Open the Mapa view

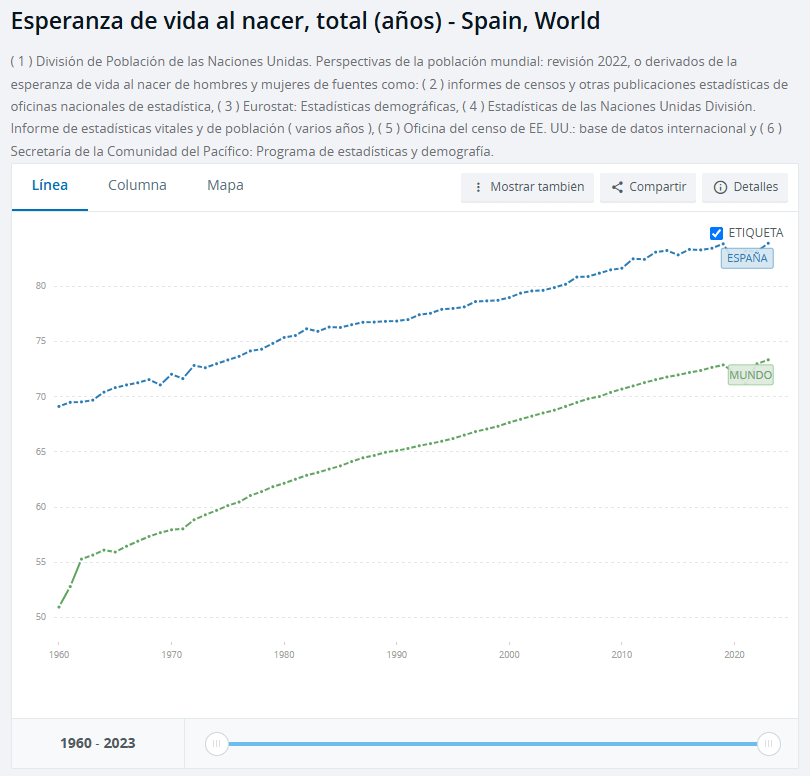[224, 185]
